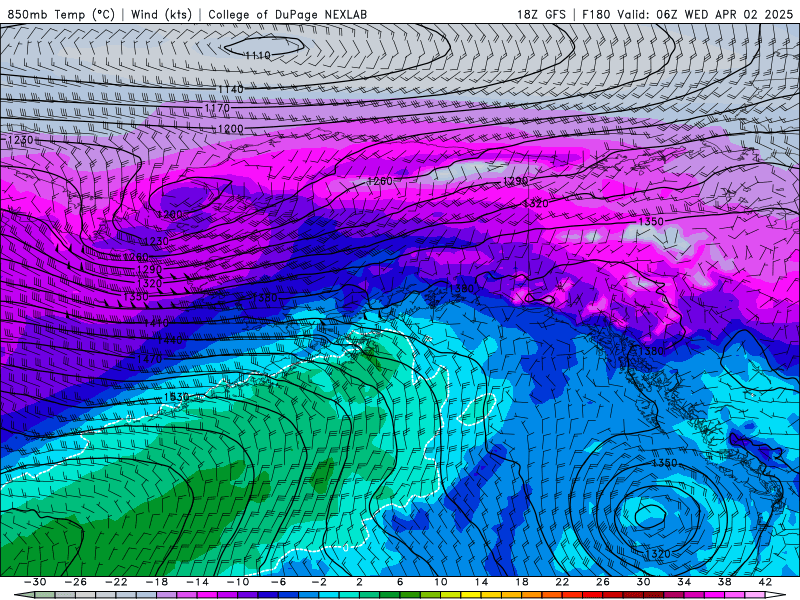Click the −10 color bar tick label
Screen dimensions: 800x600
point(238,582)
